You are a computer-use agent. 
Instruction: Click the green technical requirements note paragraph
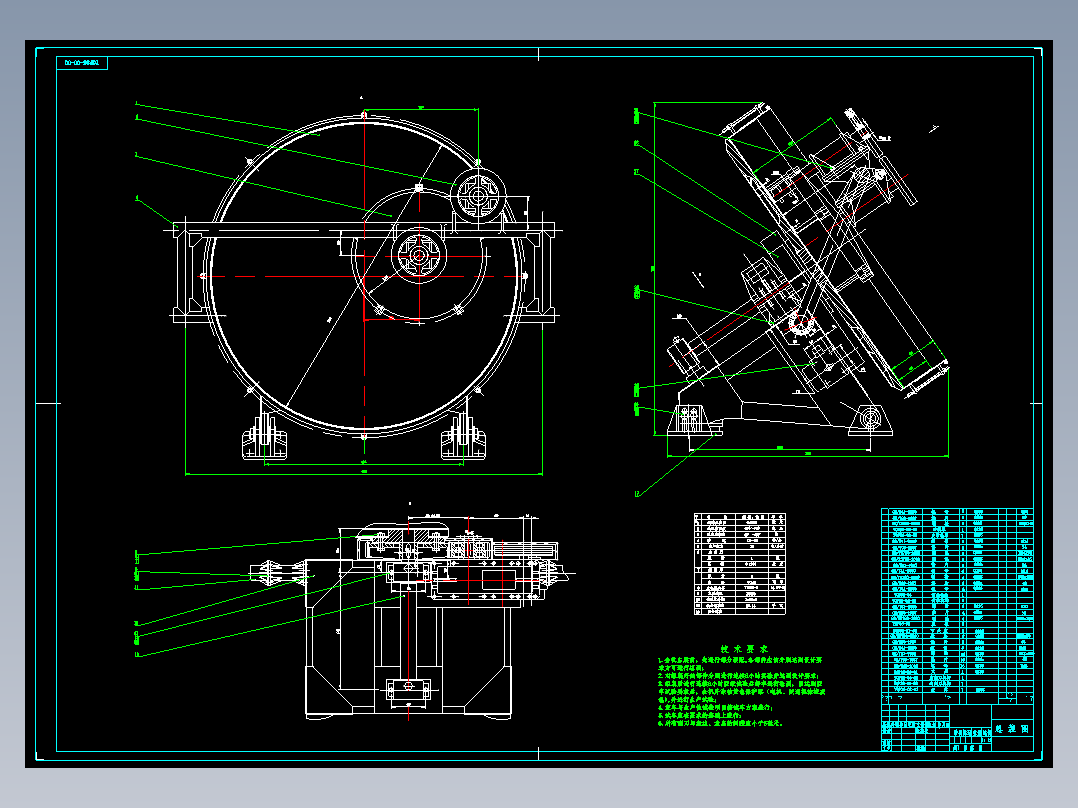(x=741, y=692)
